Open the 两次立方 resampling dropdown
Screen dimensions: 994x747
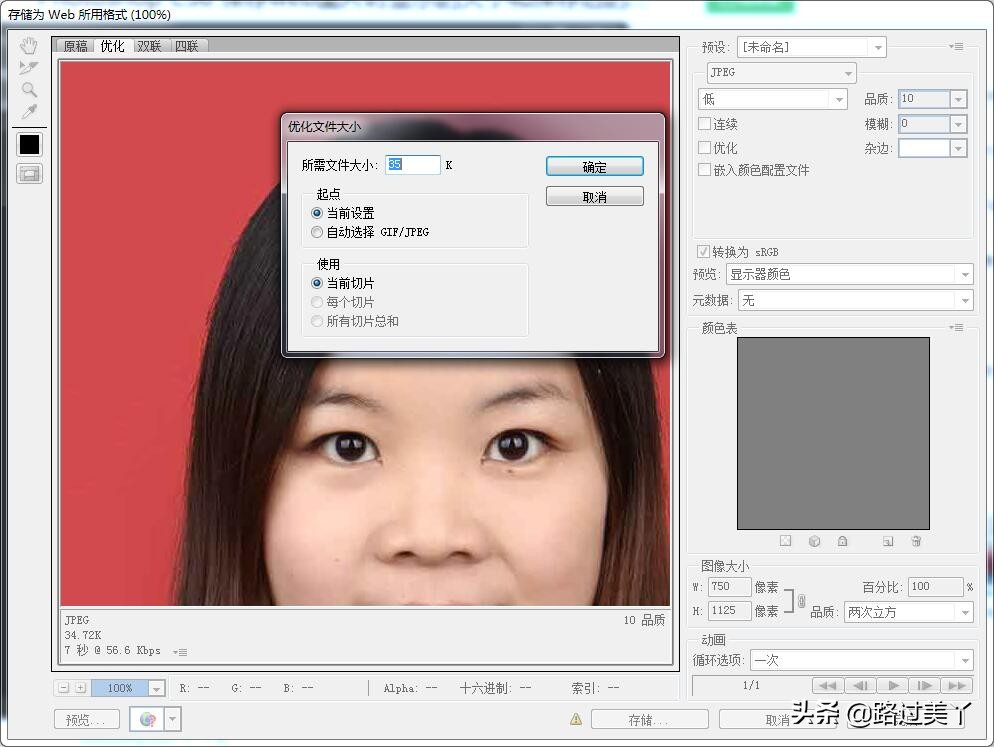(x=907, y=612)
